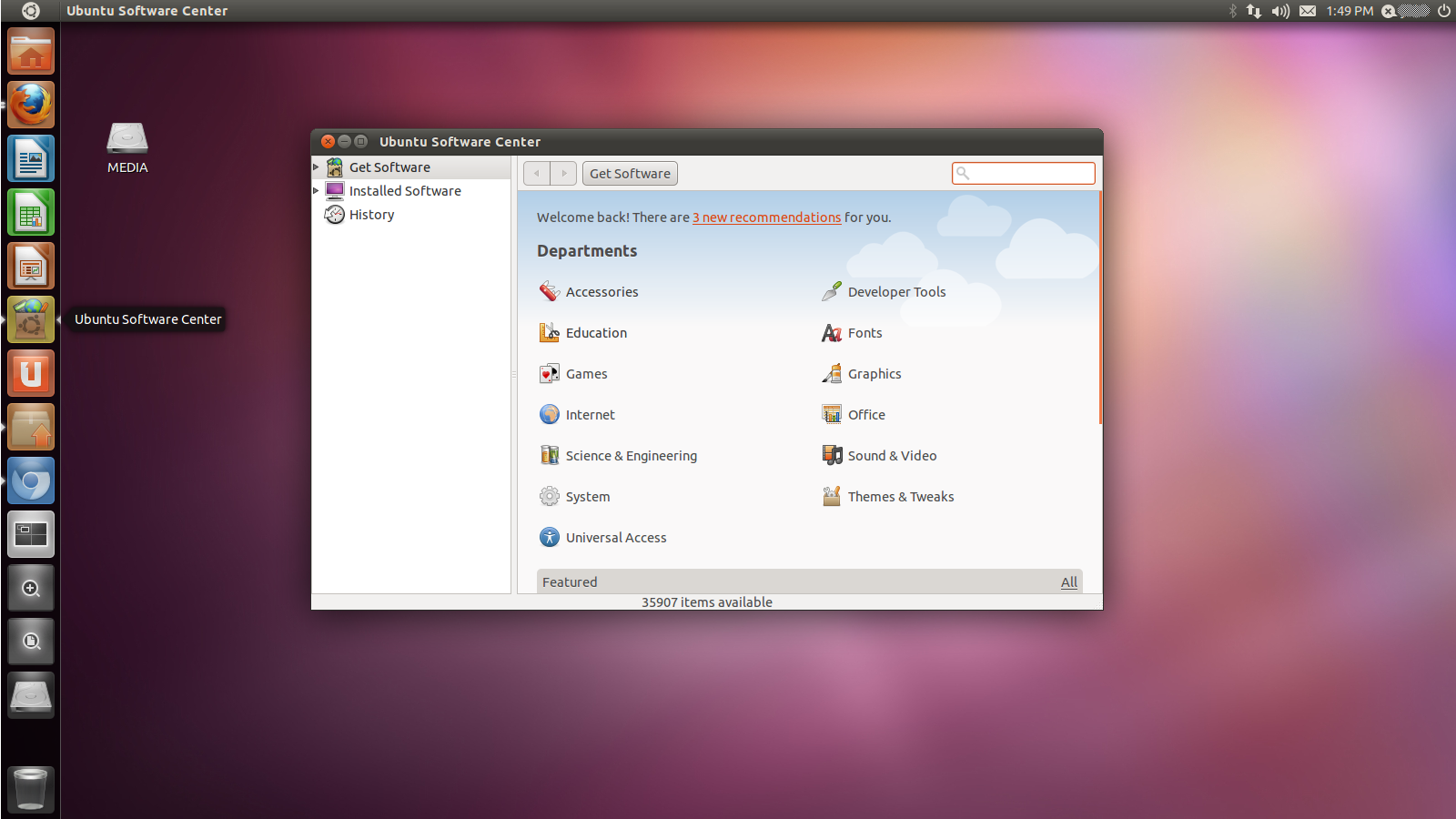Open the Trash in the launcher

pyautogui.click(x=31, y=788)
